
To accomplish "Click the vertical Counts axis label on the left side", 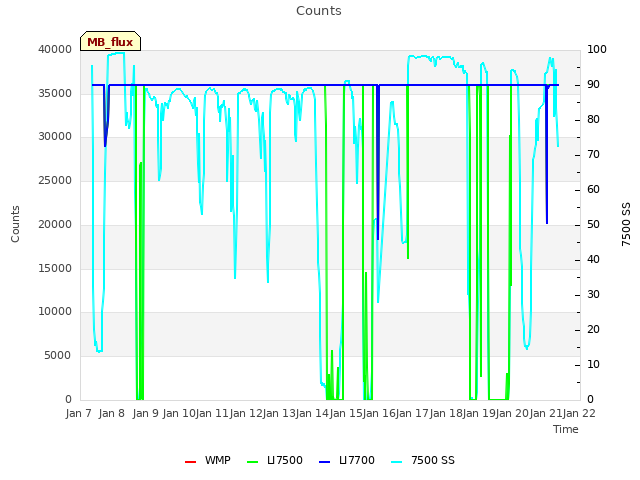I will pyautogui.click(x=15, y=224).
